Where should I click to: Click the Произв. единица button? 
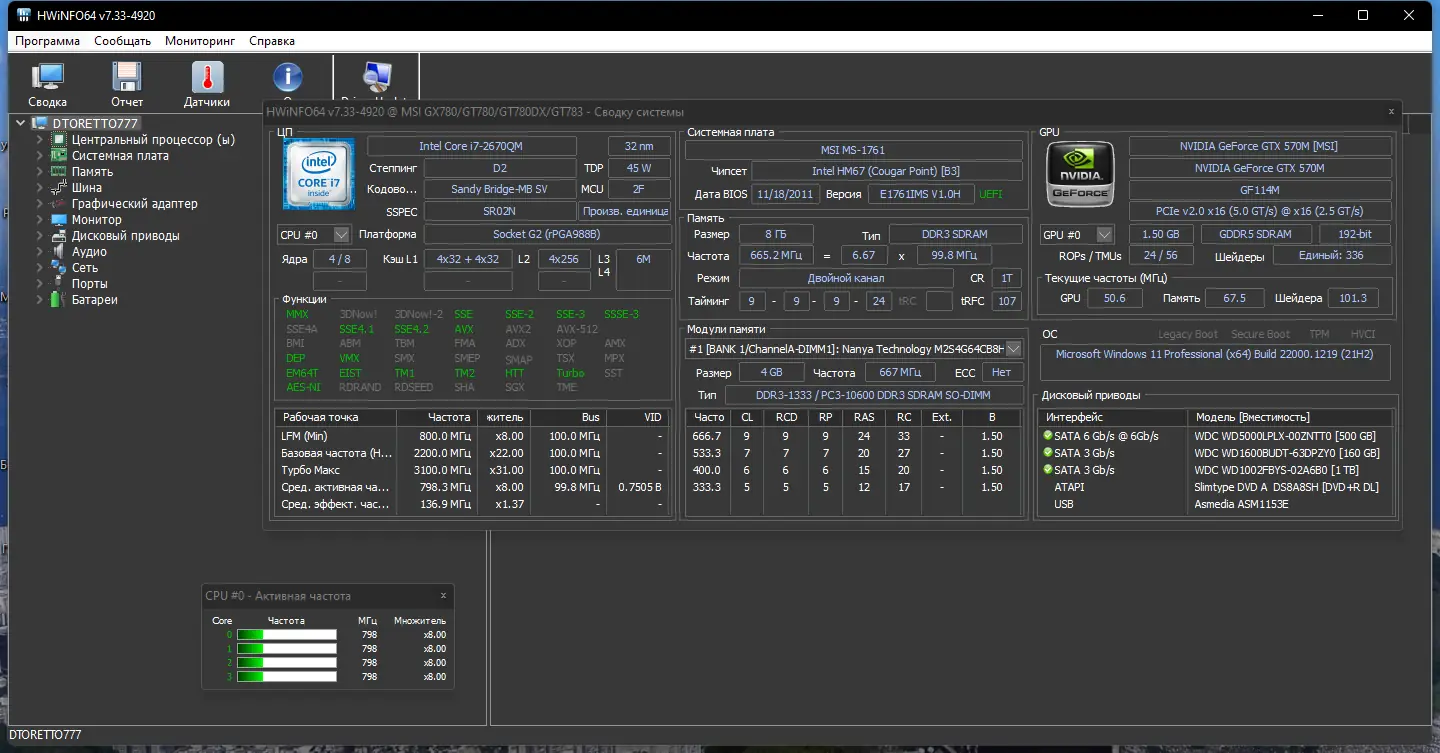tap(625, 211)
